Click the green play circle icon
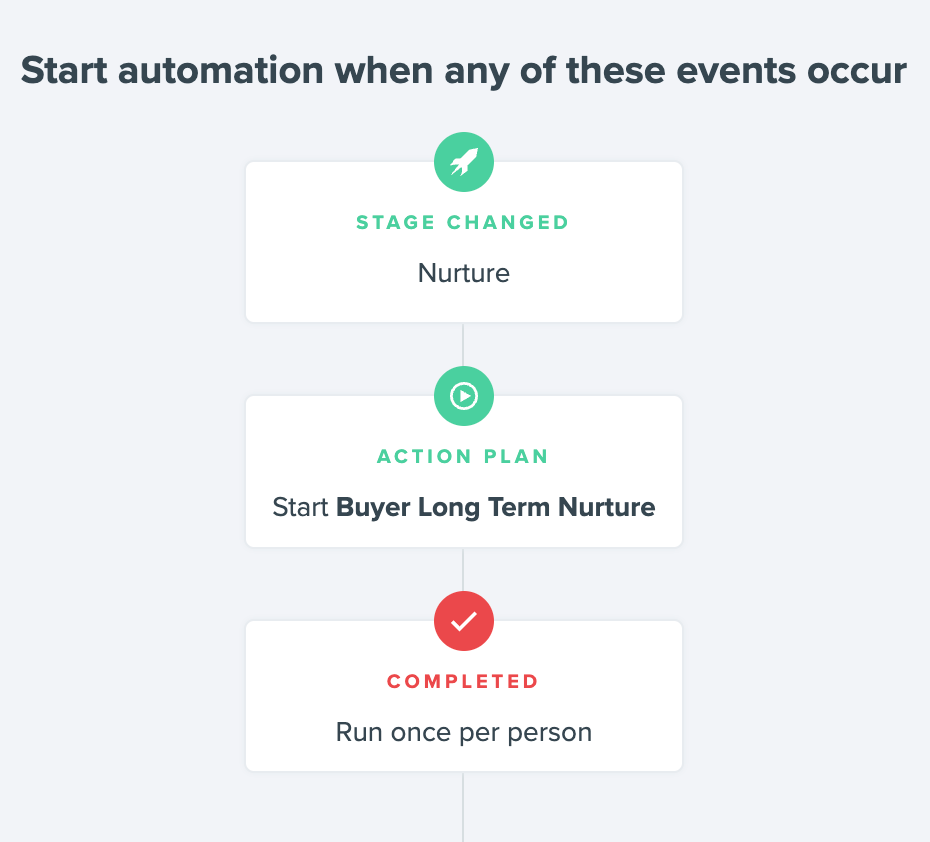 point(464,396)
